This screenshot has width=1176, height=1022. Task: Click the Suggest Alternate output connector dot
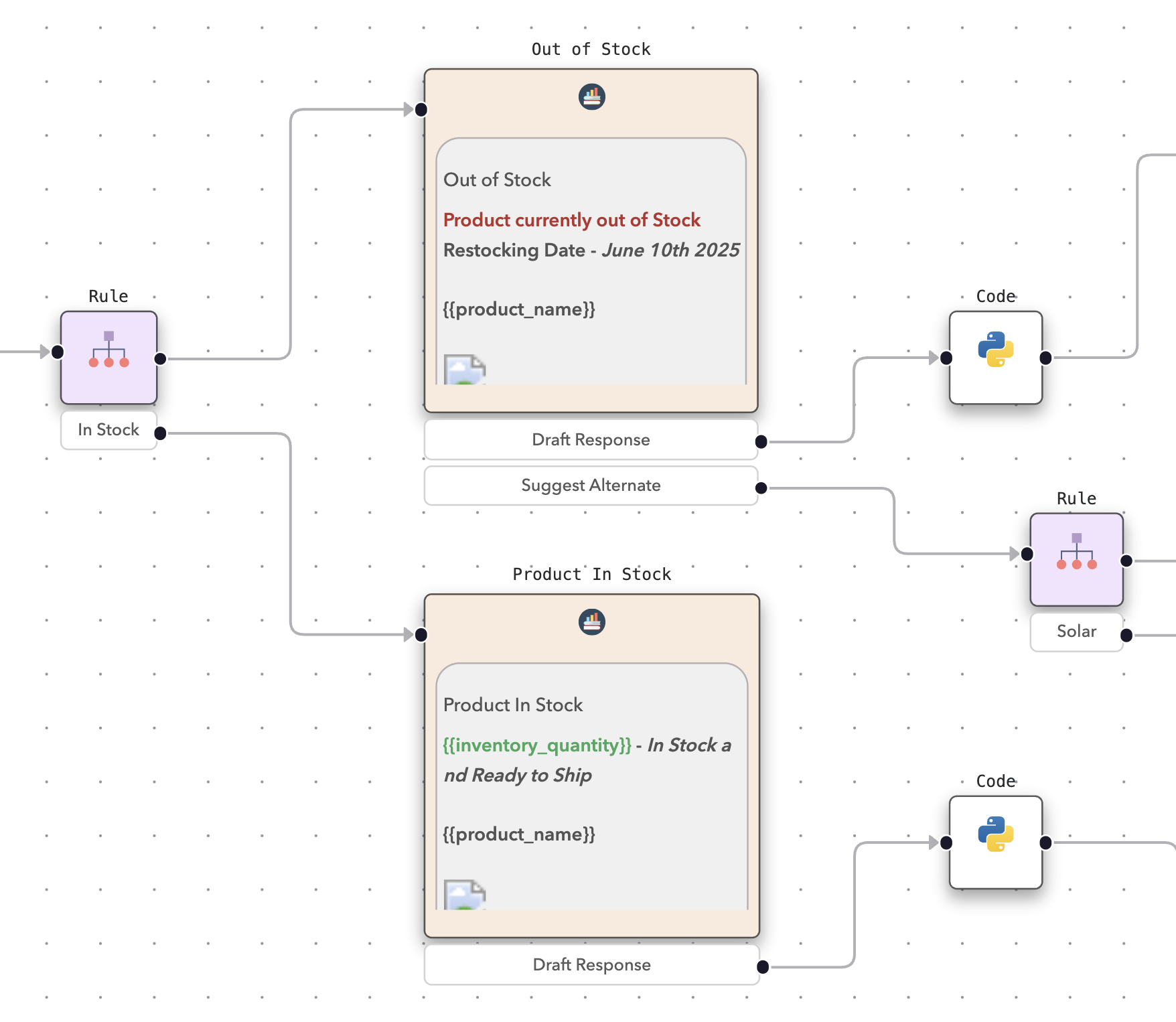(x=761, y=488)
